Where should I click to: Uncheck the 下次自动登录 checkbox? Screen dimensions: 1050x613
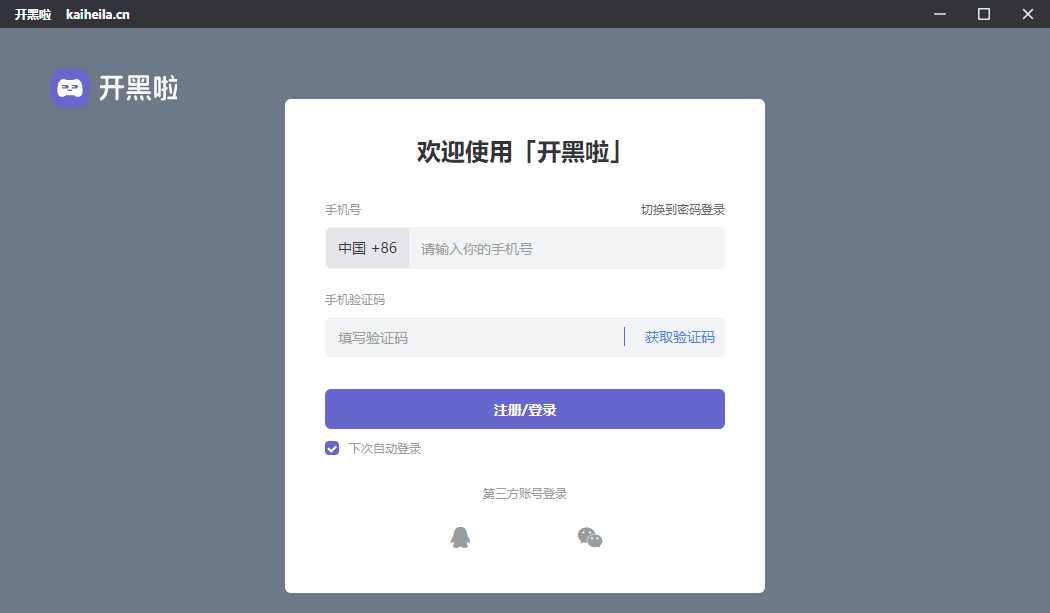point(332,448)
